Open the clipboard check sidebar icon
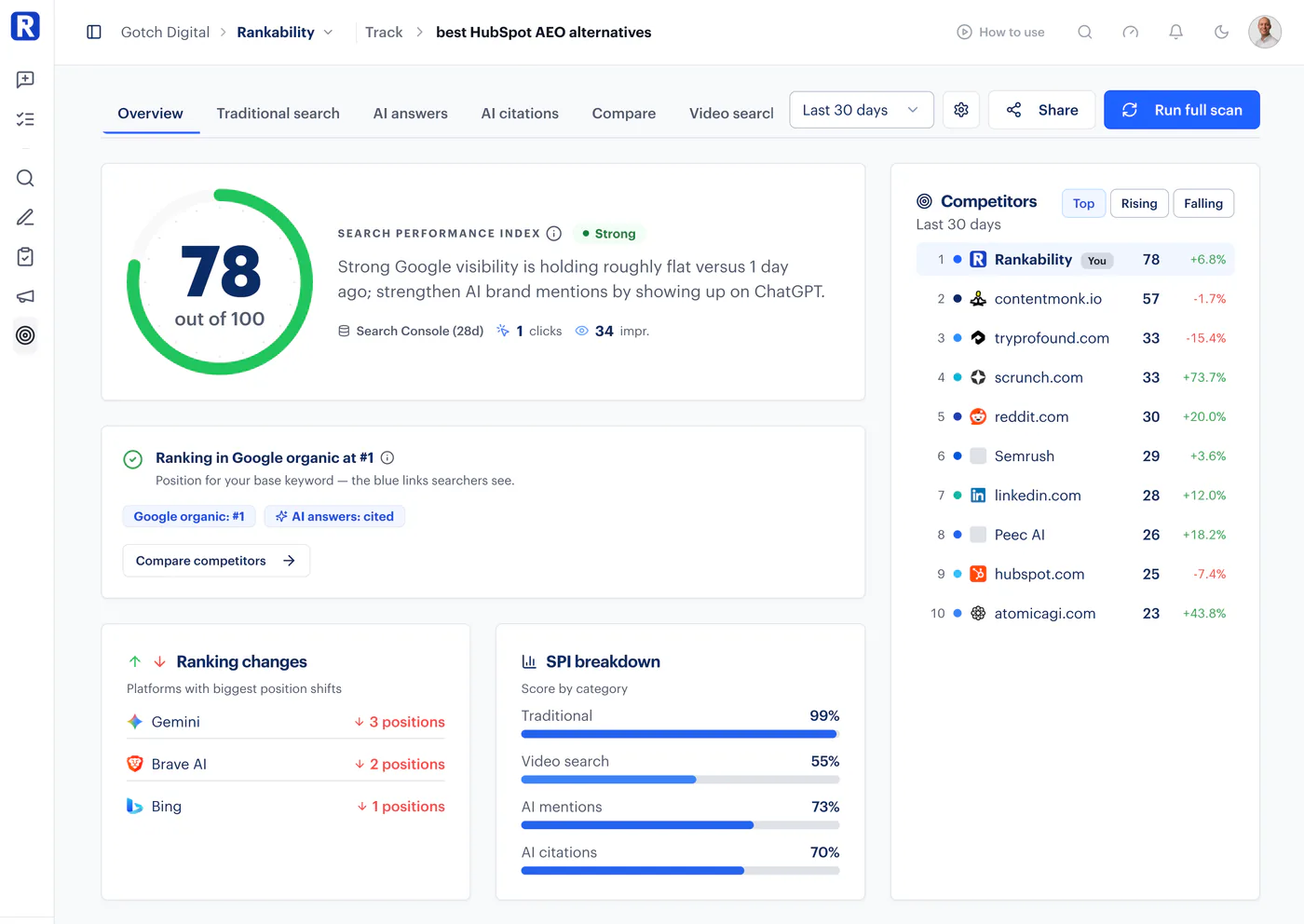This screenshot has width=1304, height=924. click(x=25, y=256)
